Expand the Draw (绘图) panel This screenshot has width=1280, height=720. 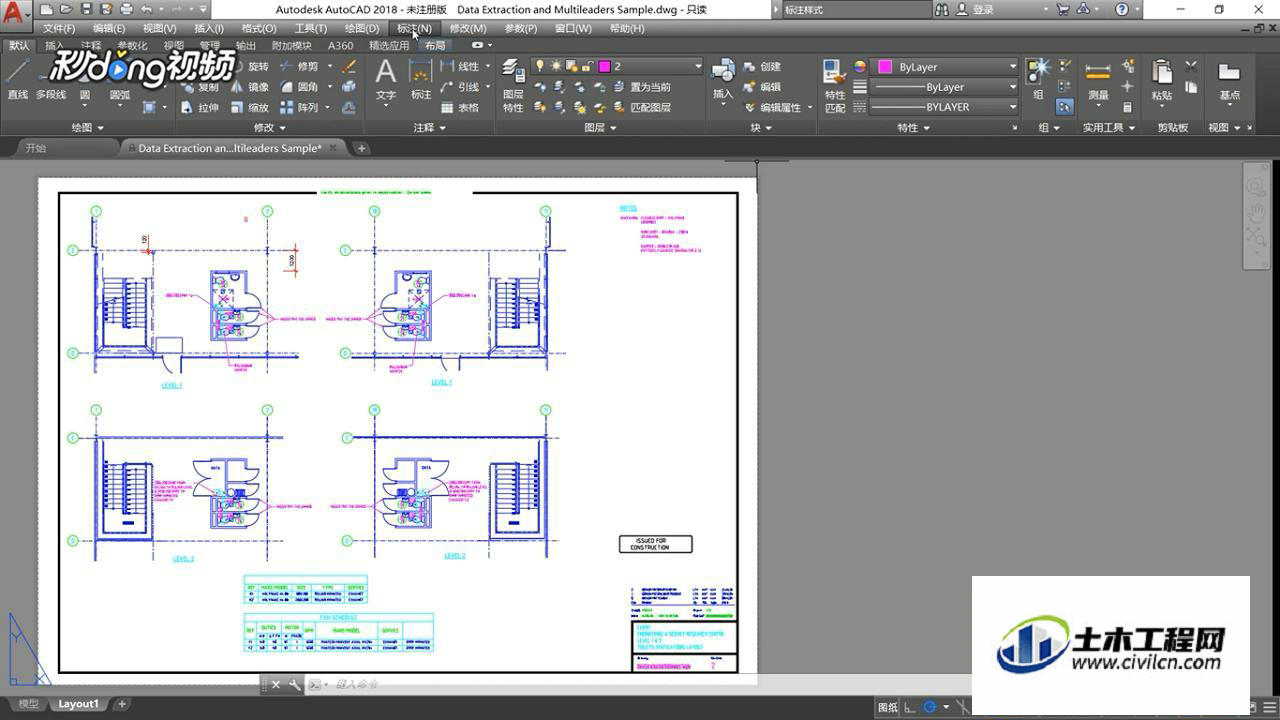[88, 128]
